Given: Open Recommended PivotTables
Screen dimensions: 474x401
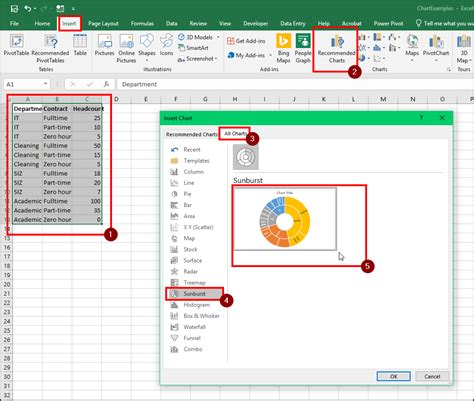Looking at the screenshot, I should click(x=50, y=48).
